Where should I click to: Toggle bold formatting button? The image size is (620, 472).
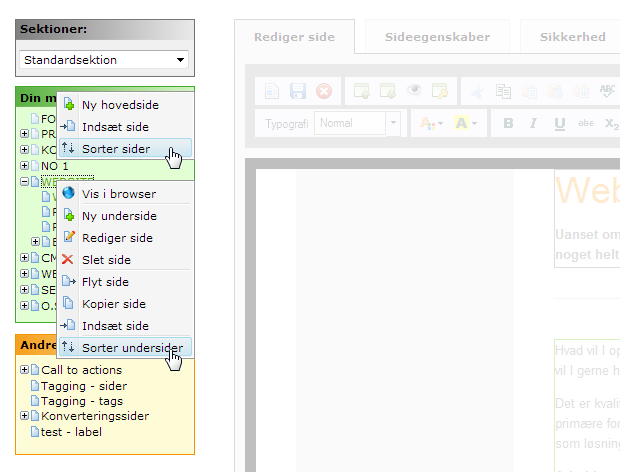click(508, 124)
